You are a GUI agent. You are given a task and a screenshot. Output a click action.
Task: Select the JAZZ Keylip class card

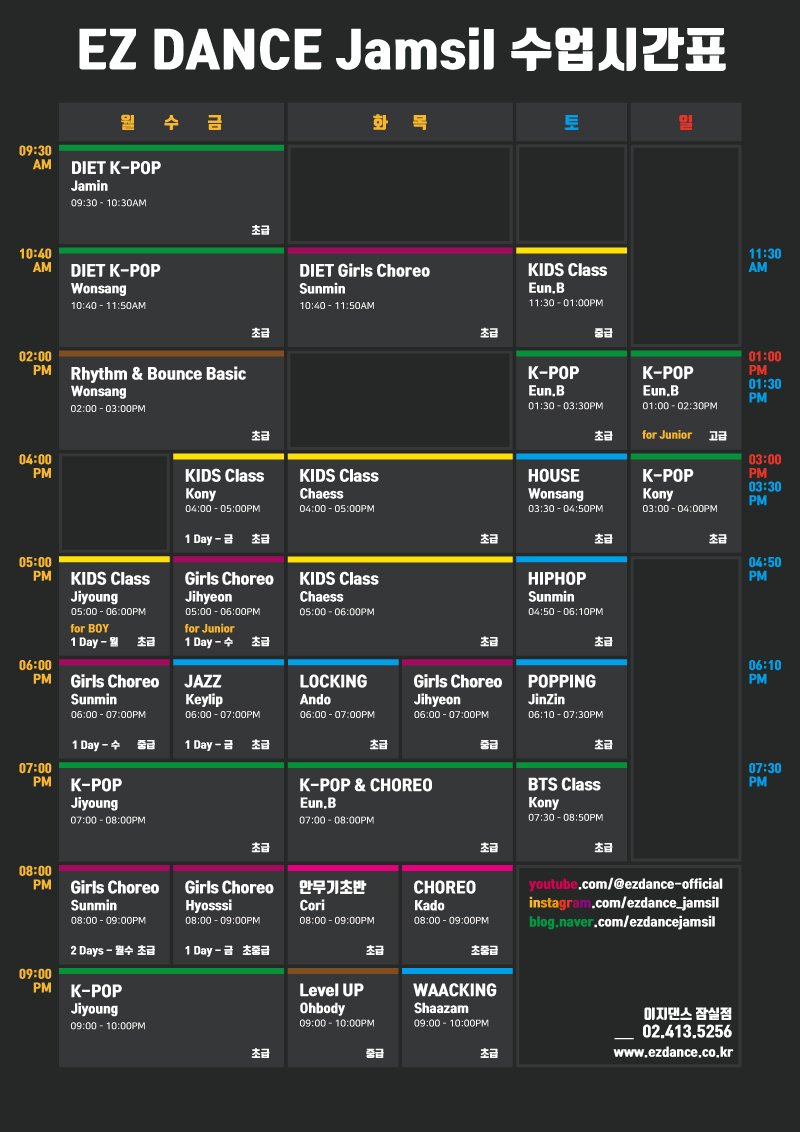pyautogui.click(x=228, y=709)
